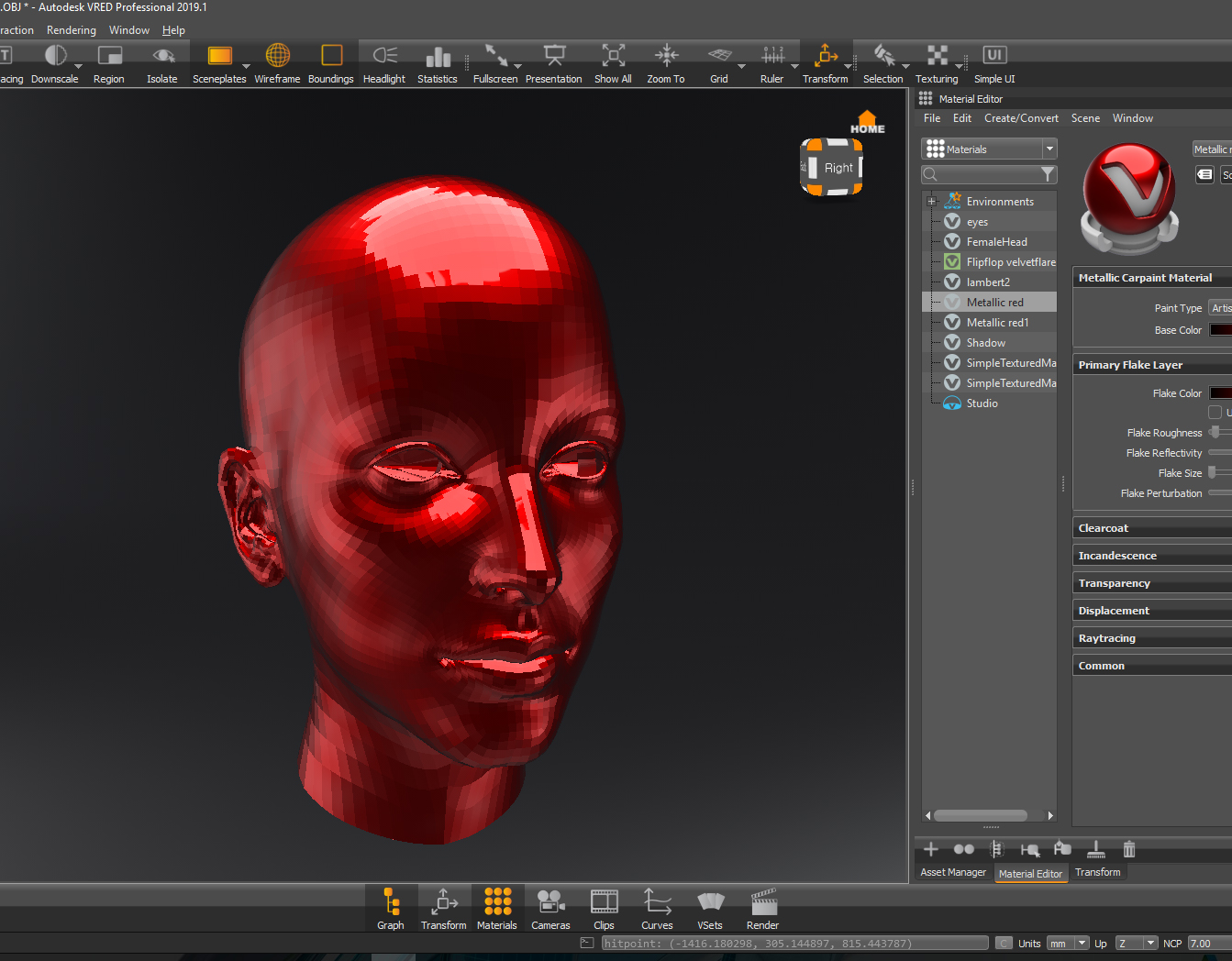This screenshot has width=1232, height=961.
Task: Expand the Environments tree node
Action: pyautogui.click(x=932, y=202)
